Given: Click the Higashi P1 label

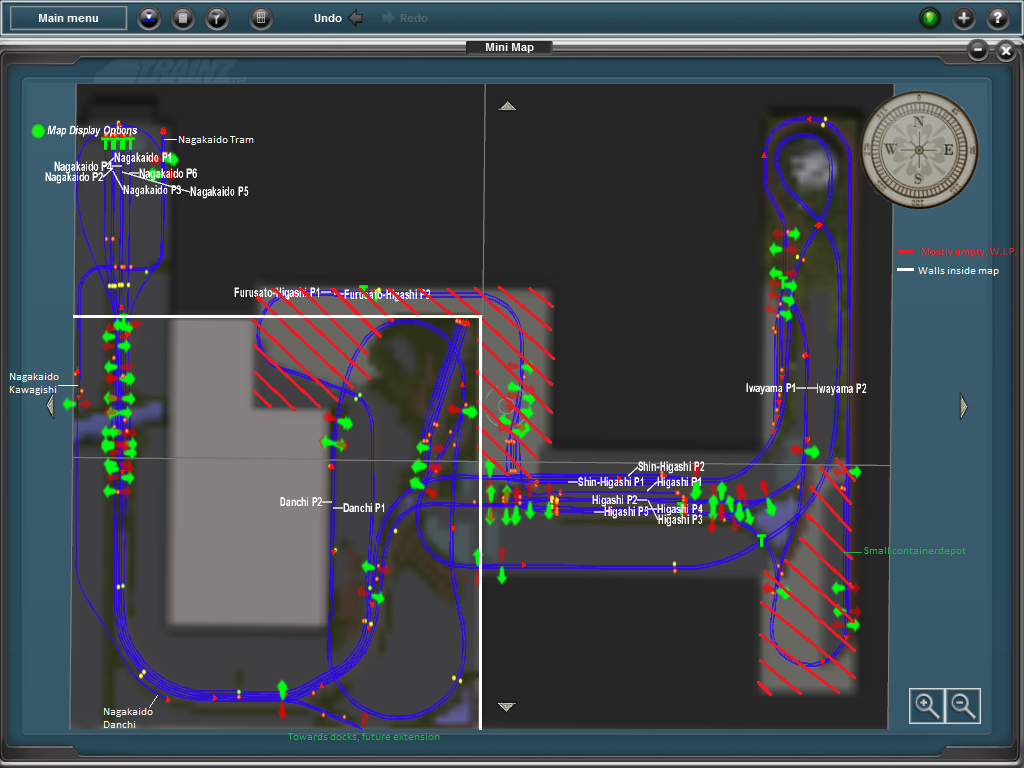Looking at the screenshot, I should pyautogui.click(x=679, y=482).
